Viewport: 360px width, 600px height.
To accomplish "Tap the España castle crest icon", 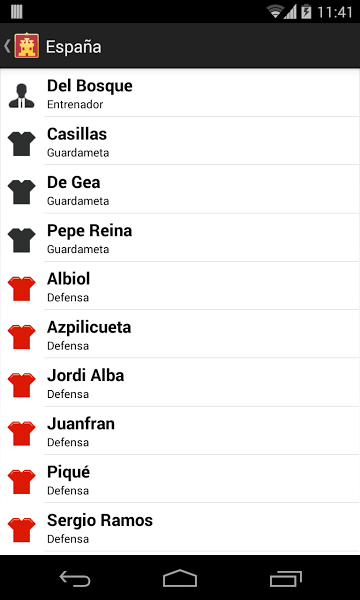I will pyautogui.click(x=26, y=46).
